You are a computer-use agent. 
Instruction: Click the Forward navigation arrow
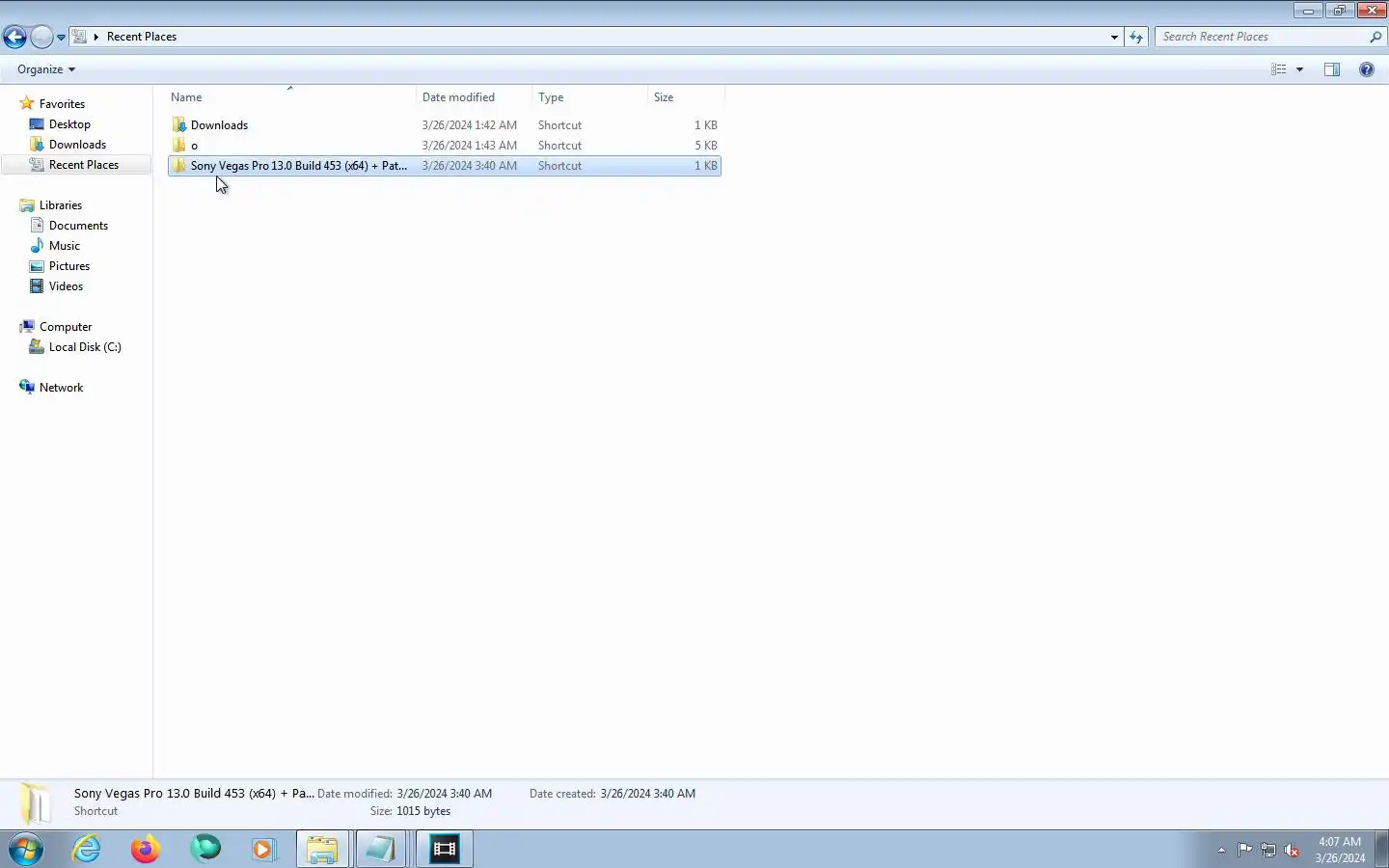pos(41,37)
